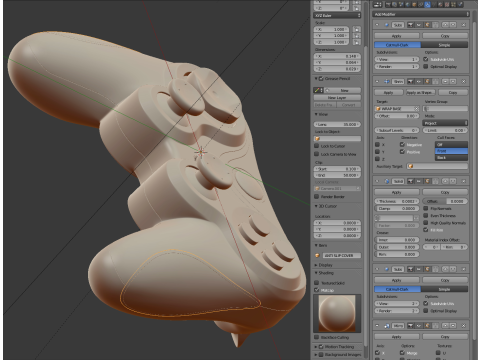Switch to the Texture properties tab icon
The image size is (480, 360).
click(x=447, y=4)
